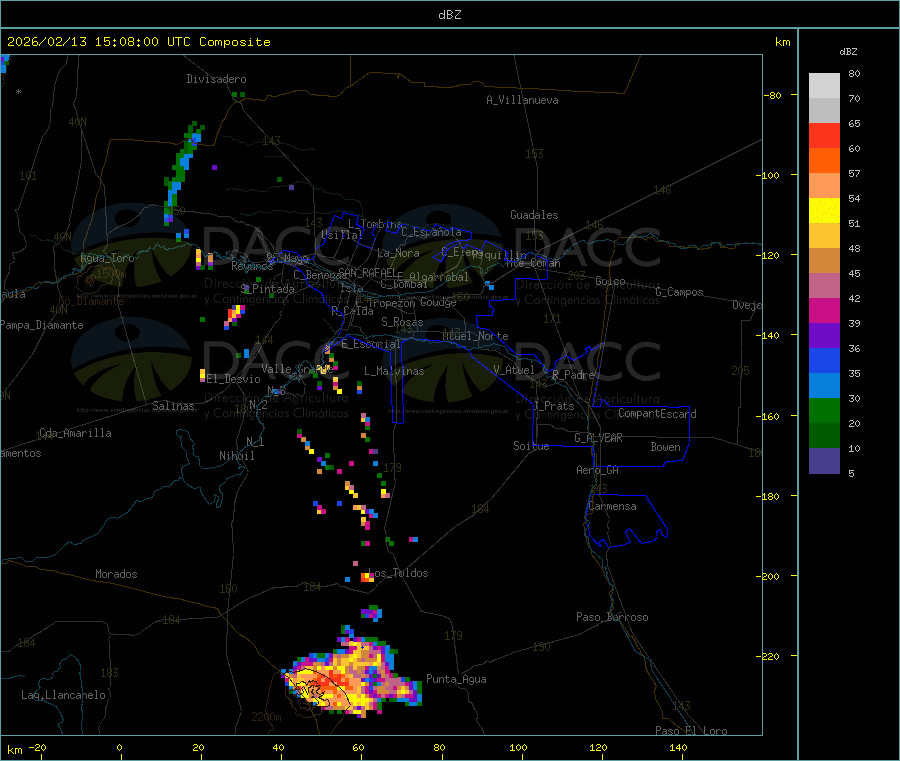
Task: Select the red 65 dBZ legend swatch
Action: [x=824, y=135]
